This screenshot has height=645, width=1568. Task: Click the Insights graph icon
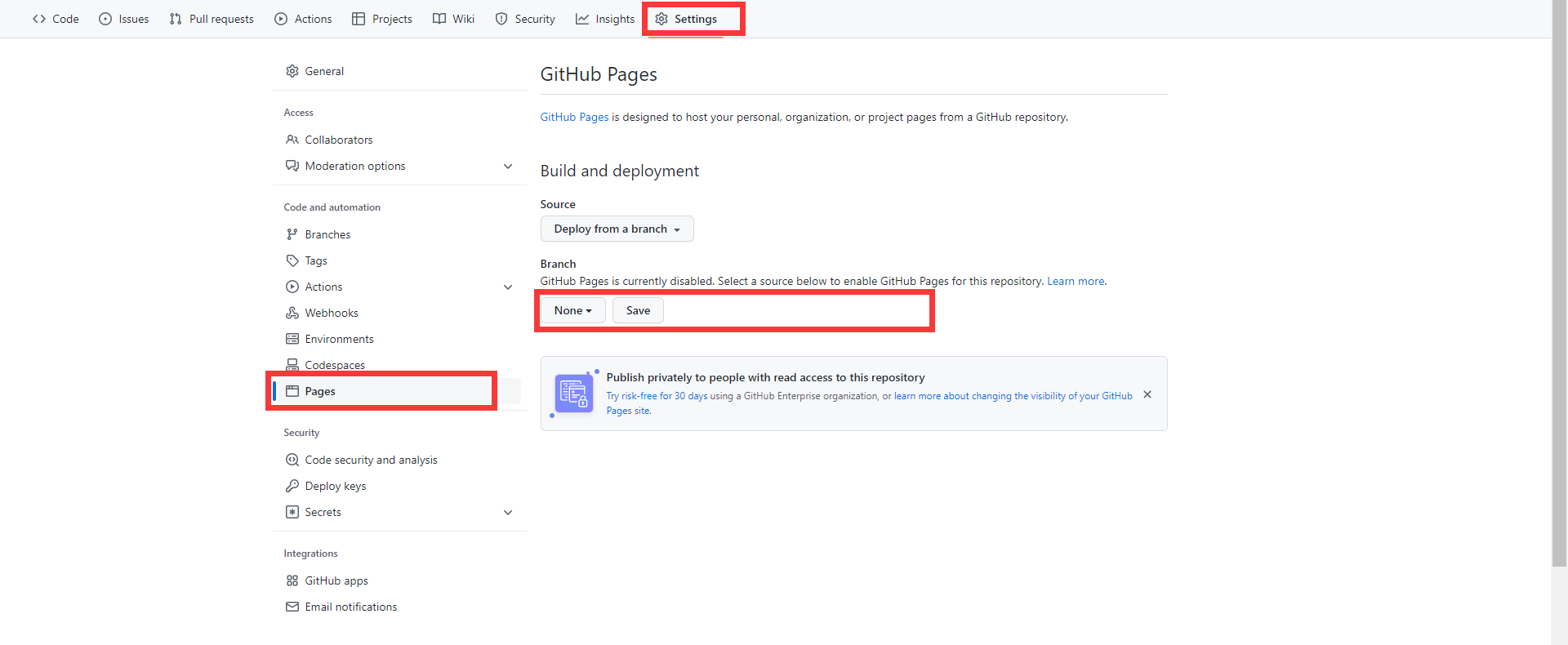582,19
